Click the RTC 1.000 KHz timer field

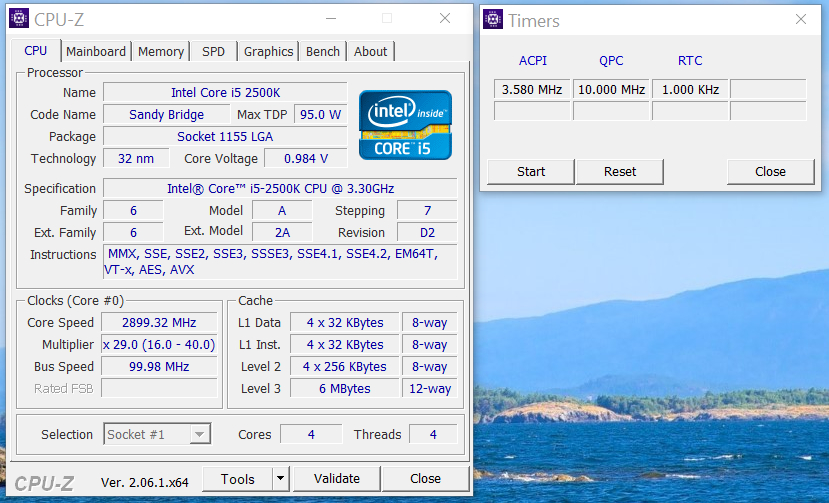pyautogui.click(x=690, y=89)
